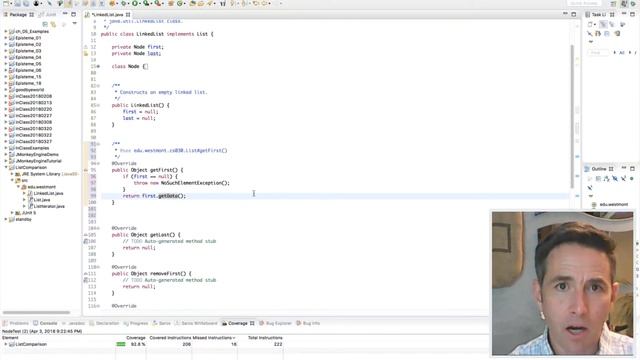Open the Console tab
Viewport: 640px width, 360px height.
45,323
